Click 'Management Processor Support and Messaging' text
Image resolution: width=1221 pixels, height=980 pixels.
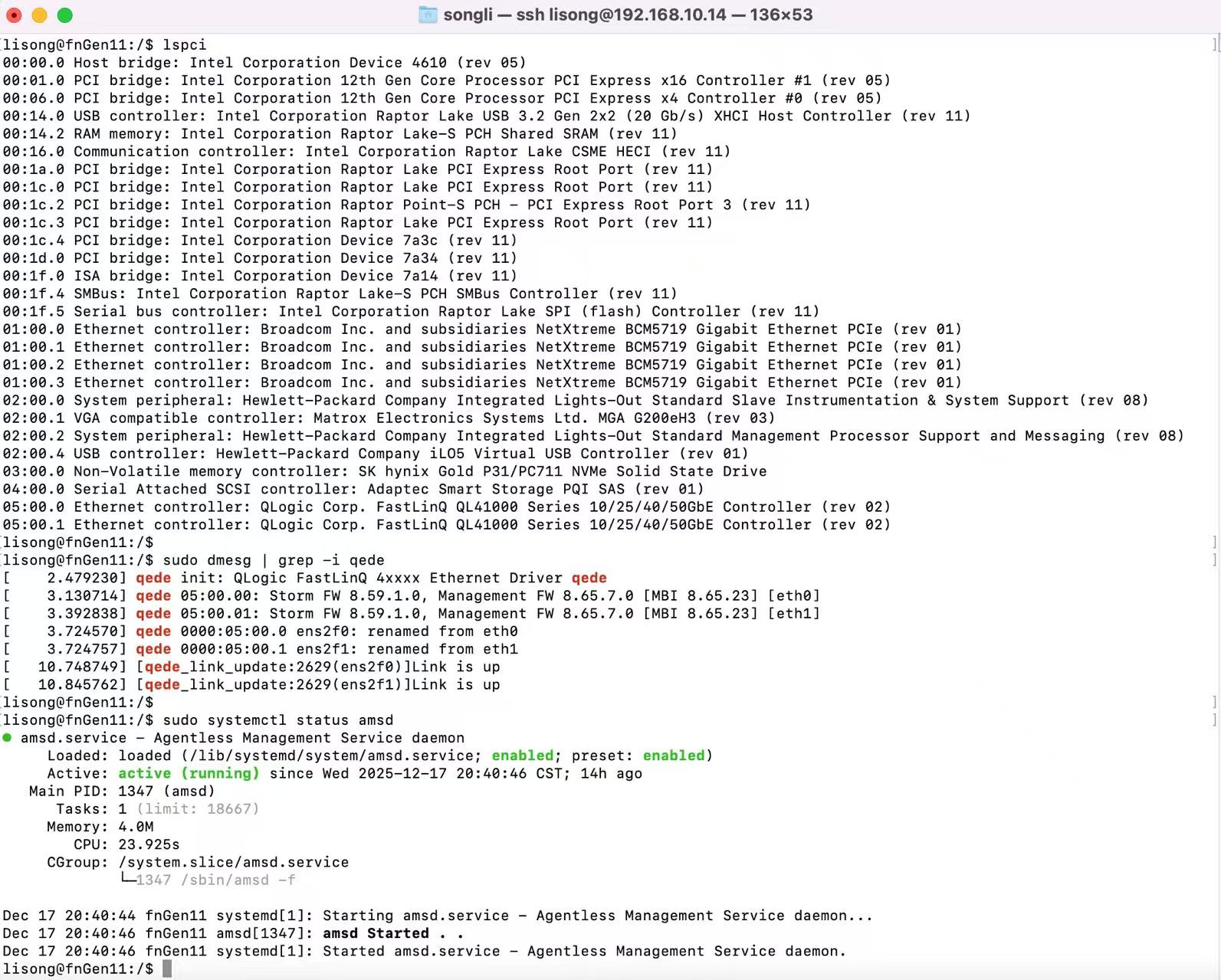pos(918,436)
